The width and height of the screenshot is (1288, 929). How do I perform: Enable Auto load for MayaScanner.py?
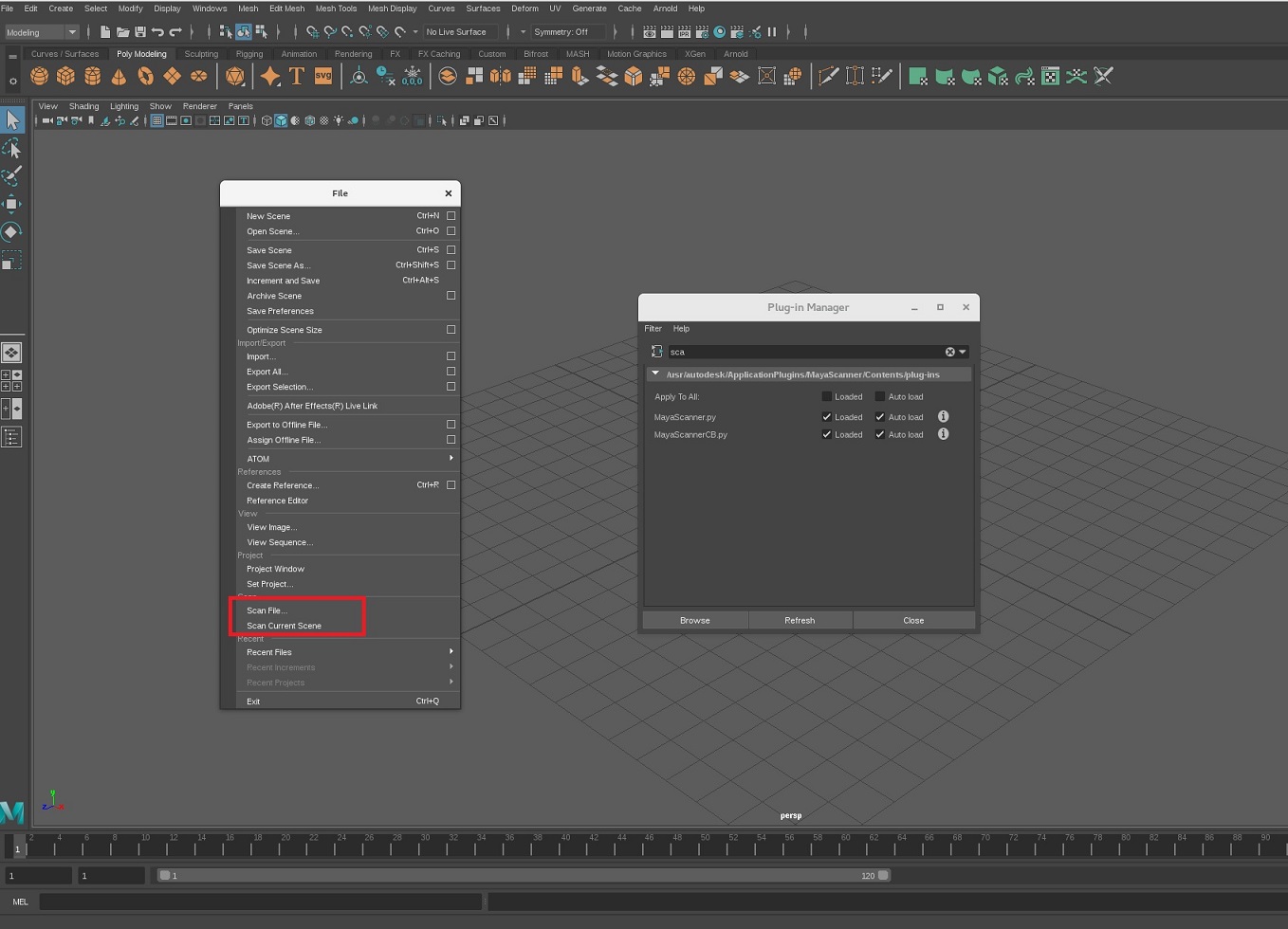click(880, 417)
